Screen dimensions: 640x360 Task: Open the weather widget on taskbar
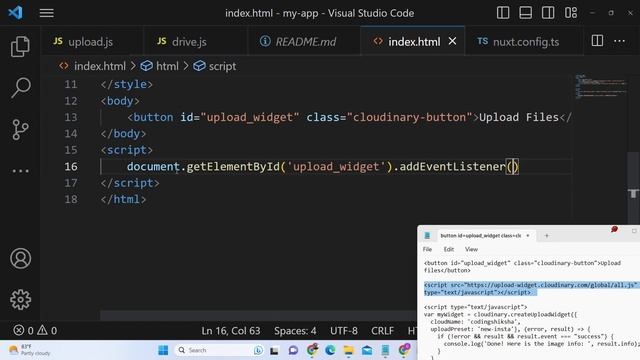coord(29,350)
